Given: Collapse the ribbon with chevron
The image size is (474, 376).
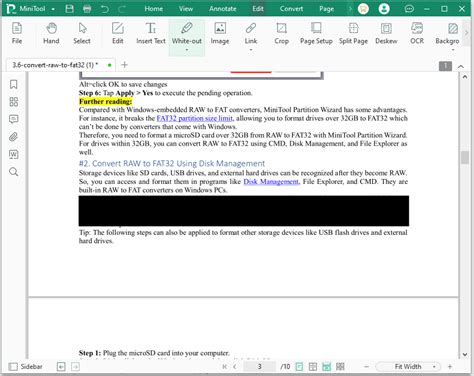Looking at the screenshot, I should pyautogui.click(x=461, y=66).
